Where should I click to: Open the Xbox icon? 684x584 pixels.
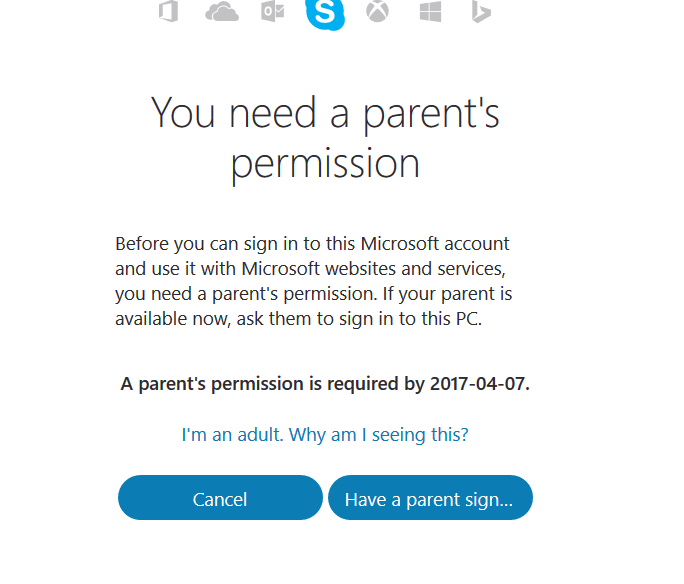coord(377,12)
